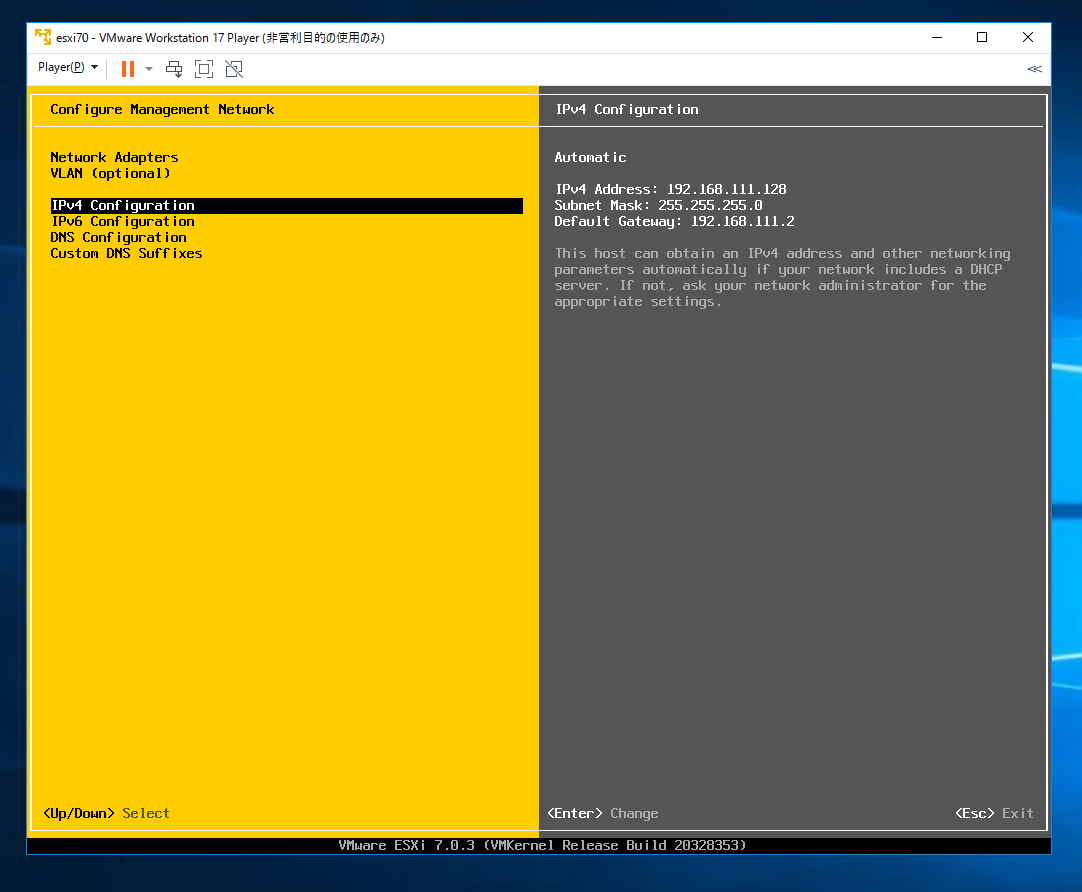Select Network Adapters menu entry

tap(114, 157)
